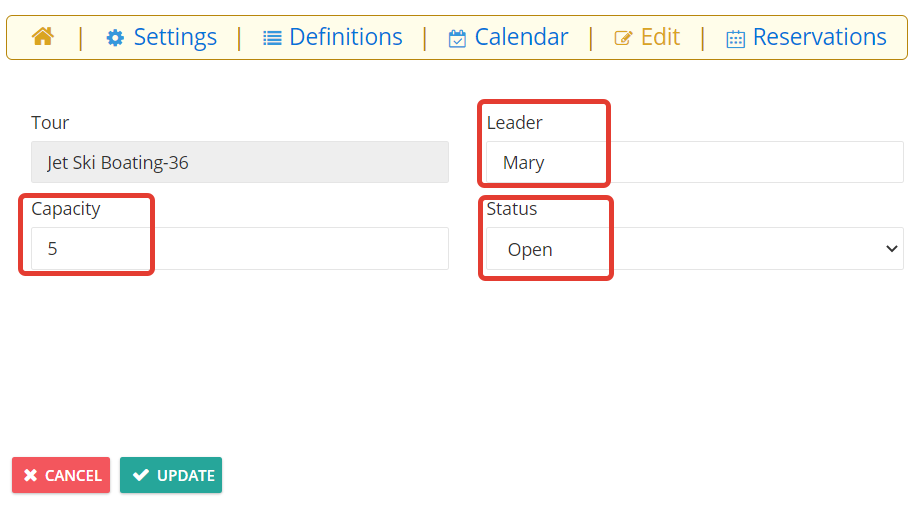Open the Home page icon
The width and height of the screenshot is (920, 510).
click(x=43, y=37)
